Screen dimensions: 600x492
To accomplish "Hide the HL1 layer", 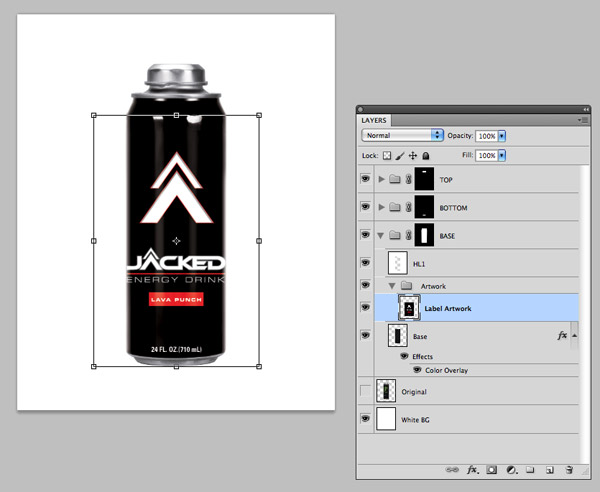I will 365,263.
